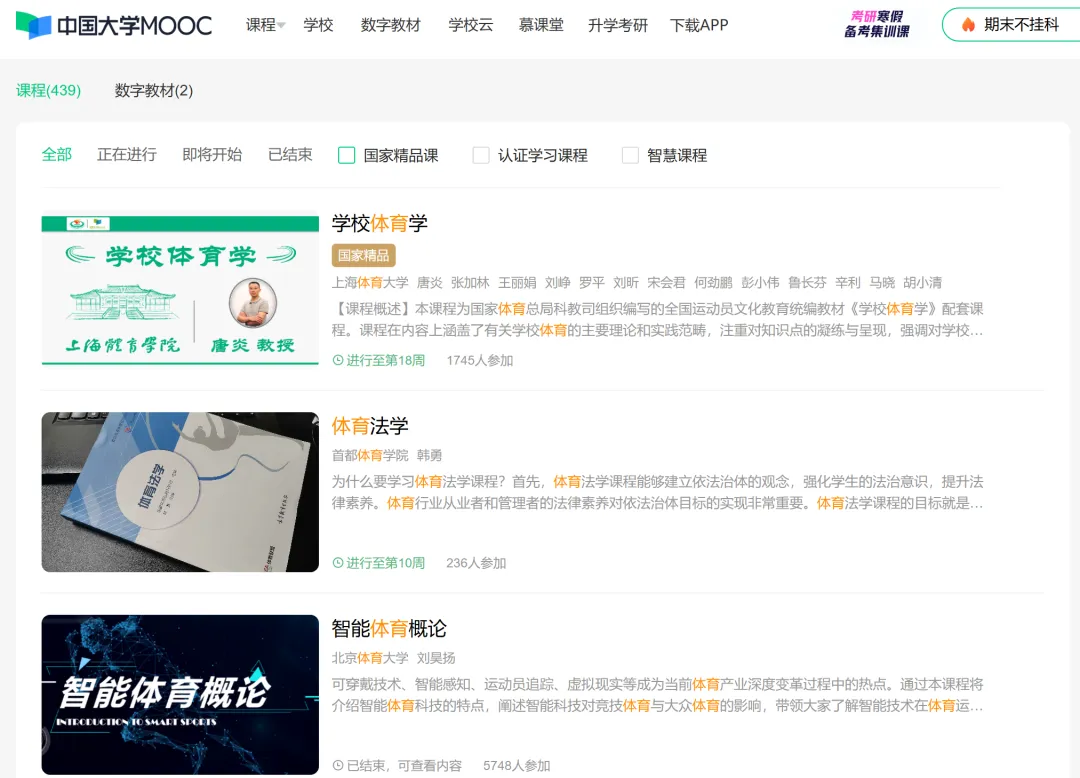Open the 学校体育学 course thumbnail
This screenshot has height=778, width=1080.
coord(180,290)
